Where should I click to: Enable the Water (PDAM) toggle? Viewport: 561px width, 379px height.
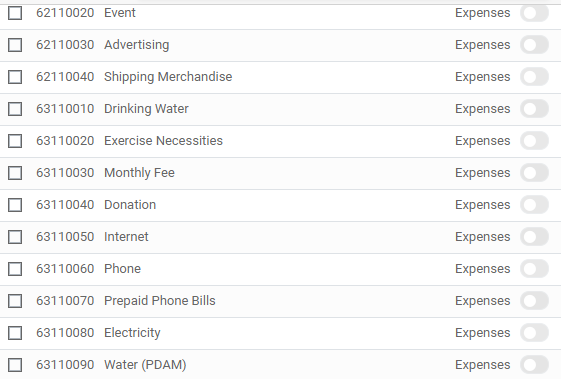tap(534, 365)
